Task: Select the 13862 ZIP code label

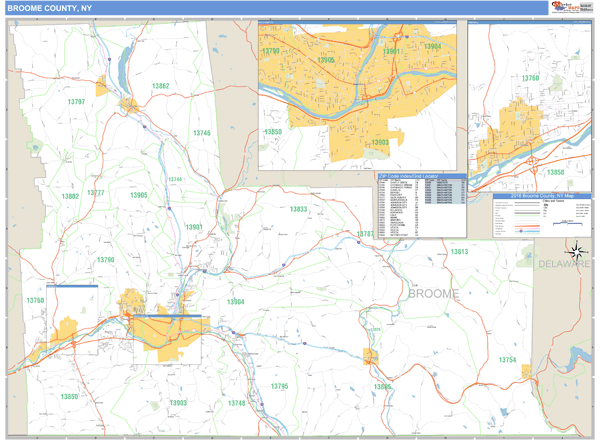Action: click(161, 87)
